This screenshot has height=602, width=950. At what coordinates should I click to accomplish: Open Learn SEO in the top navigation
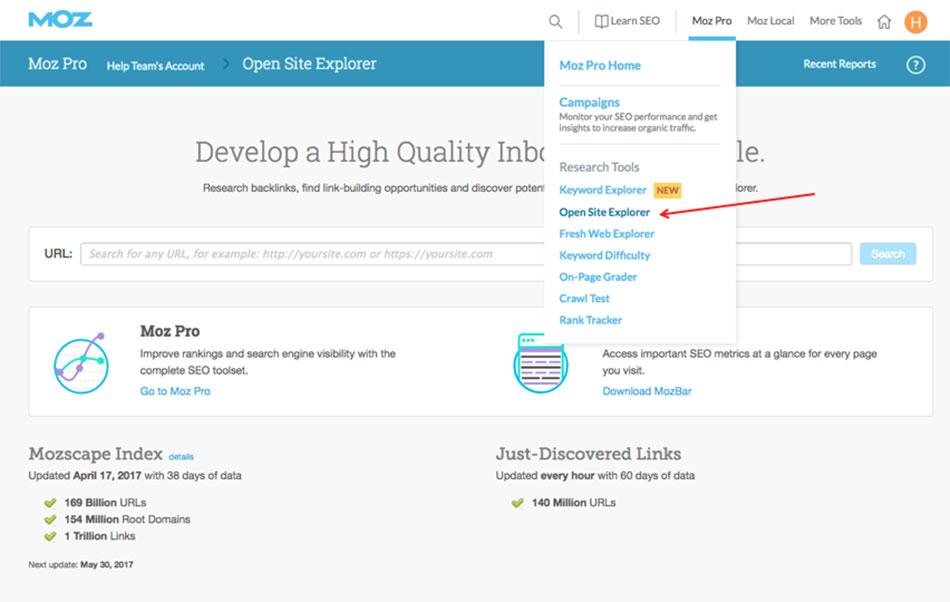coord(627,21)
